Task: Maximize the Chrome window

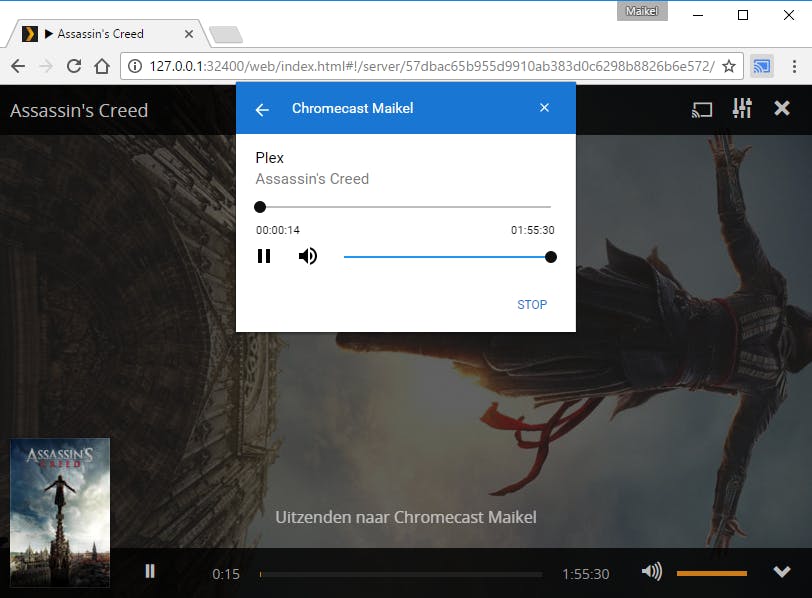Action: click(x=743, y=15)
